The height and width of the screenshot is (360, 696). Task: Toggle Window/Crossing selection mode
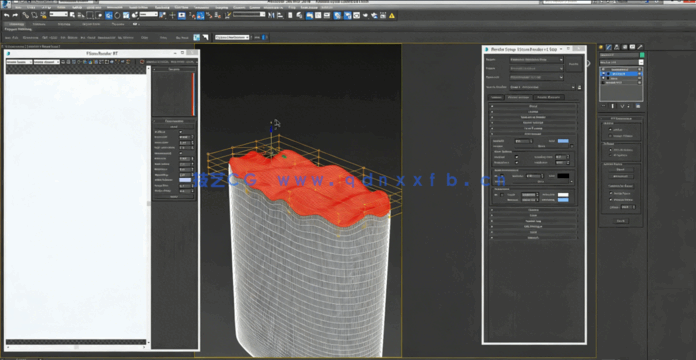(x=99, y=15)
